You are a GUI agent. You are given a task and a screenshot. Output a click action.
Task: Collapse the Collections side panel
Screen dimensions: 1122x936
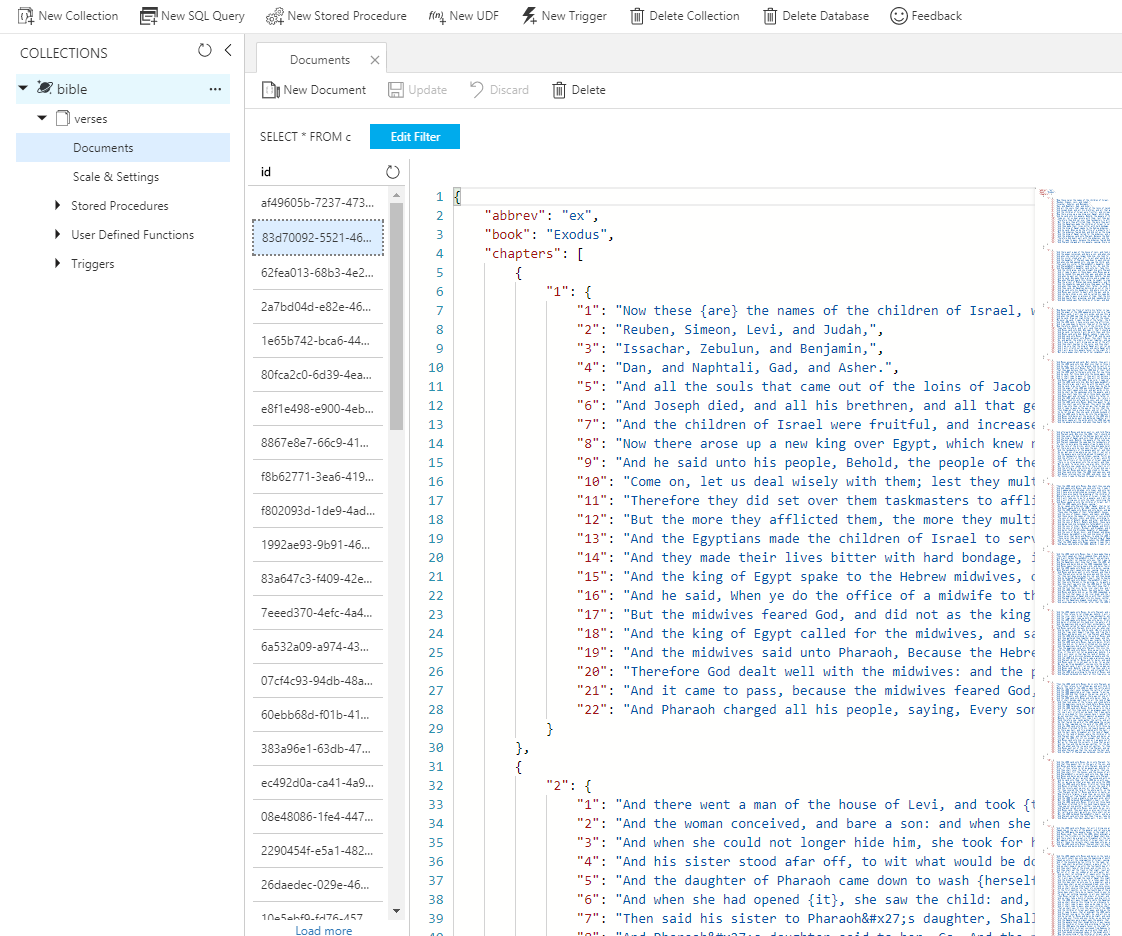point(228,51)
